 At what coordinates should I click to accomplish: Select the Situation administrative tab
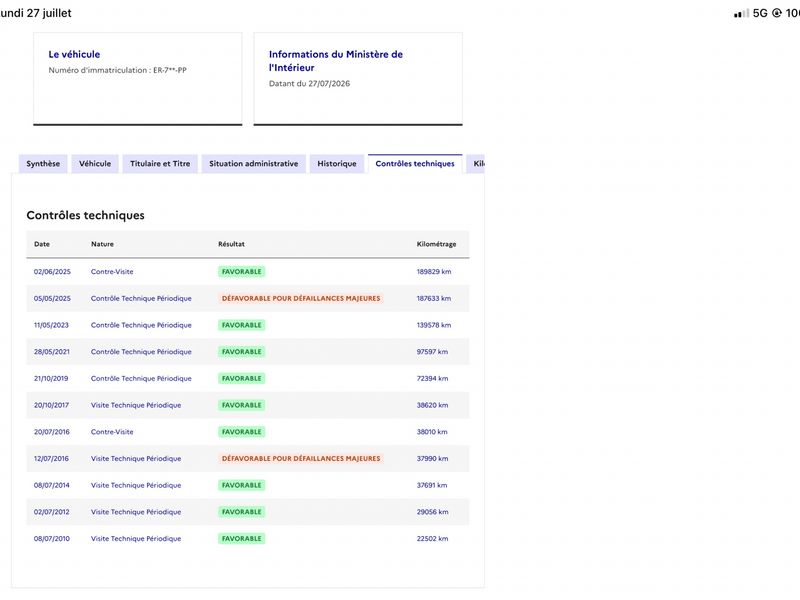tap(254, 164)
